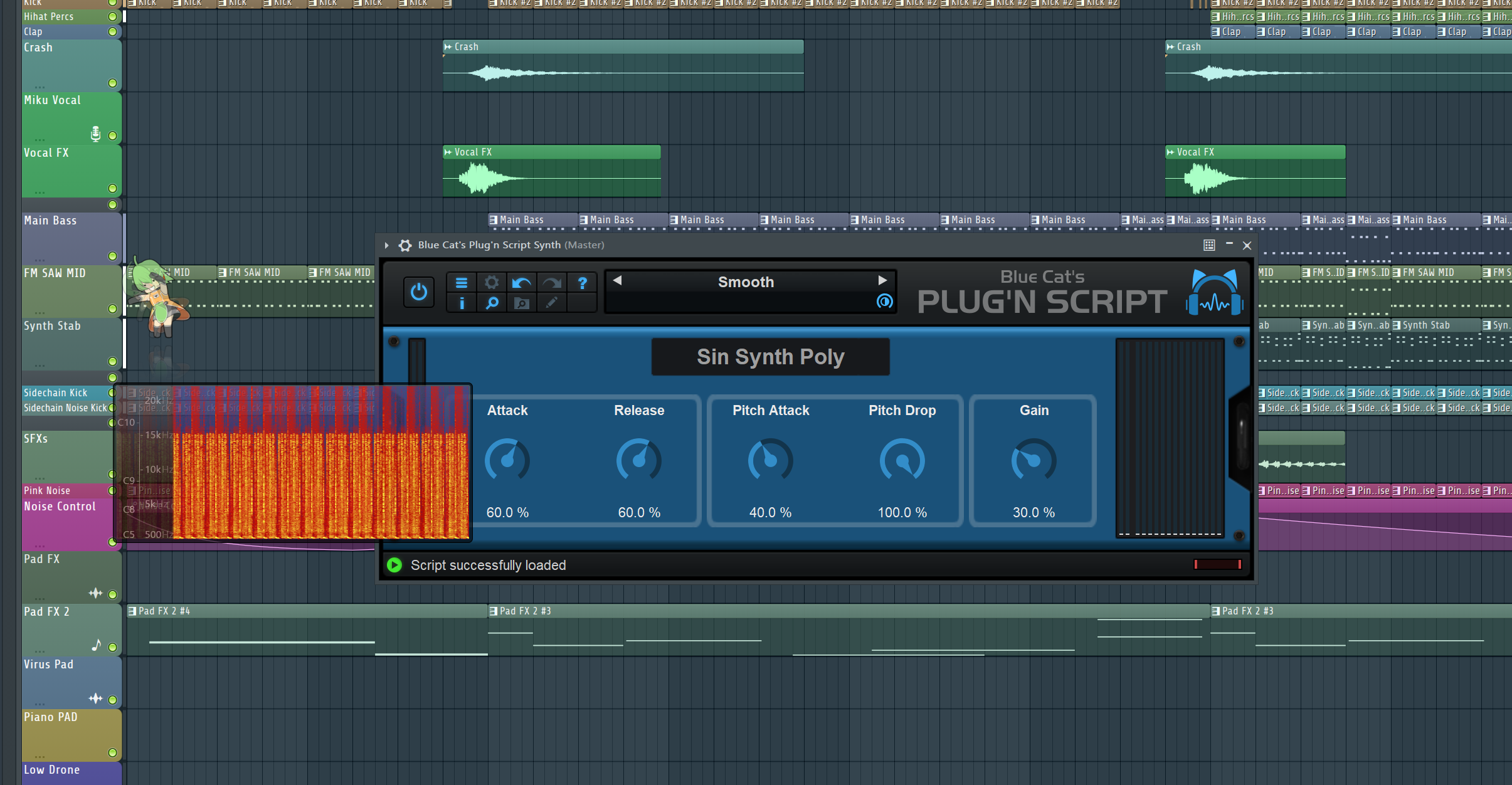Viewport: 1512px width, 785px height.
Task: Click the info 'i' icon
Action: pyautogui.click(x=462, y=303)
